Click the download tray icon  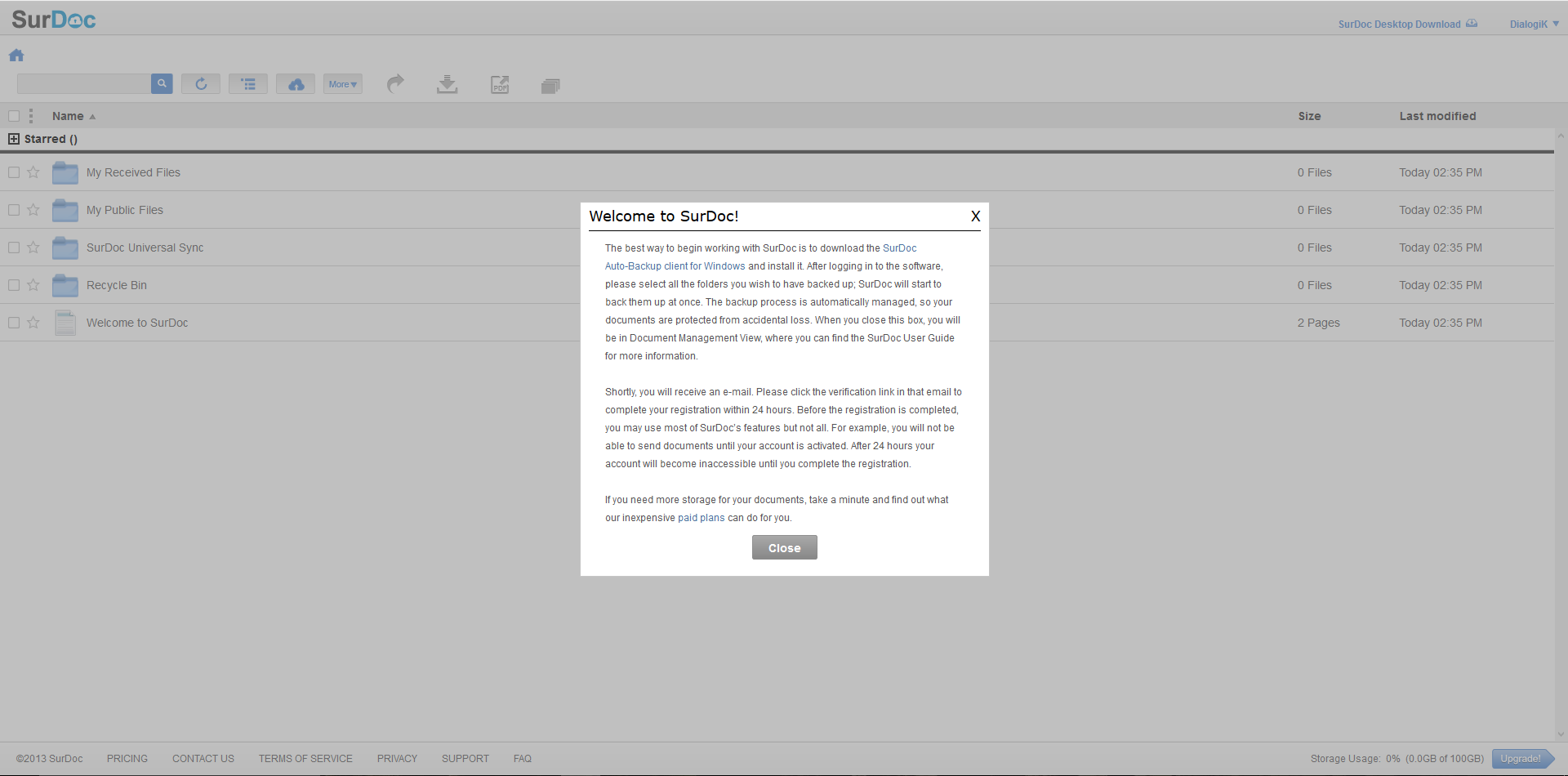(x=447, y=83)
